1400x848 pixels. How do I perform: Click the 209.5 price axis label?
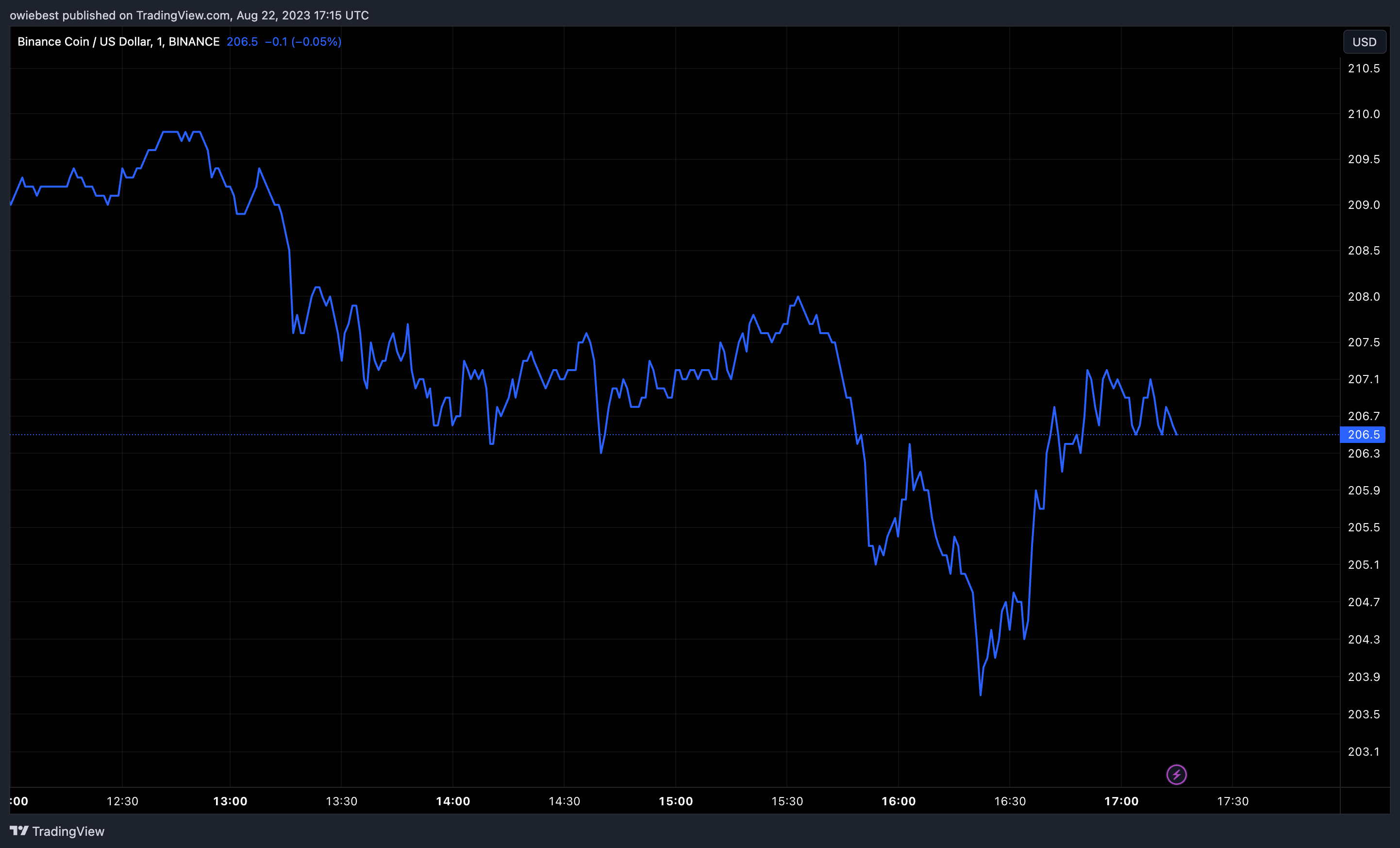pos(1364,159)
